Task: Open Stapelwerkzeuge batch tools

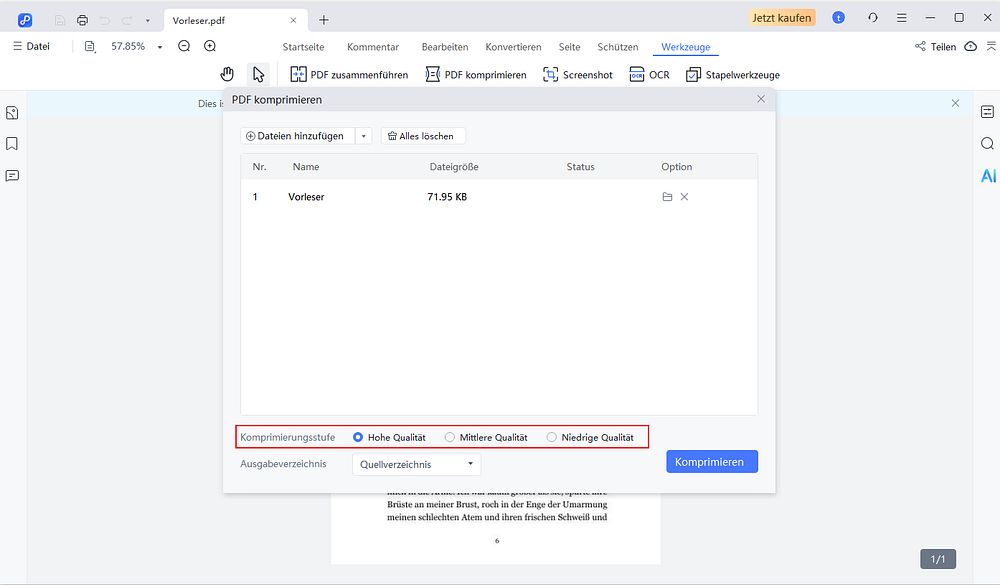Action: [x=732, y=75]
